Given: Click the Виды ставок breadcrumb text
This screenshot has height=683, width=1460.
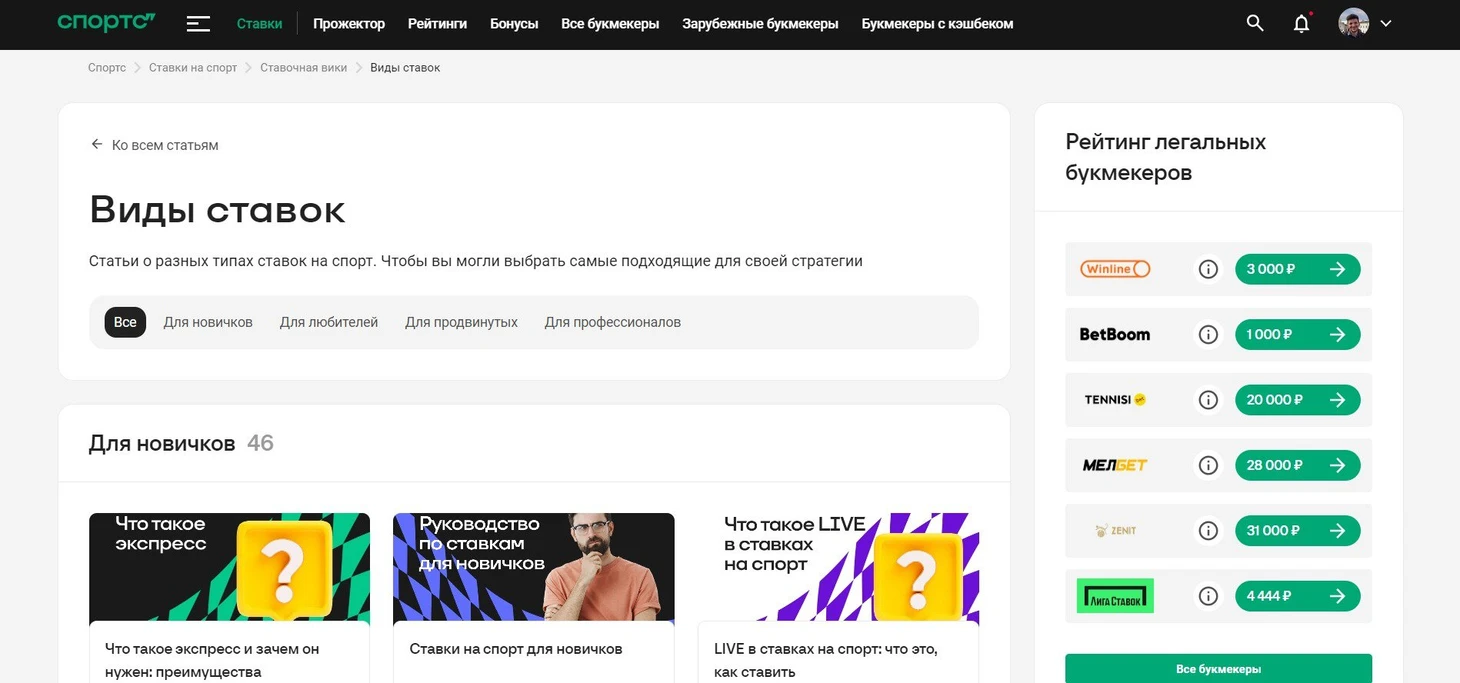Looking at the screenshot, I should (x=405, y=68).
